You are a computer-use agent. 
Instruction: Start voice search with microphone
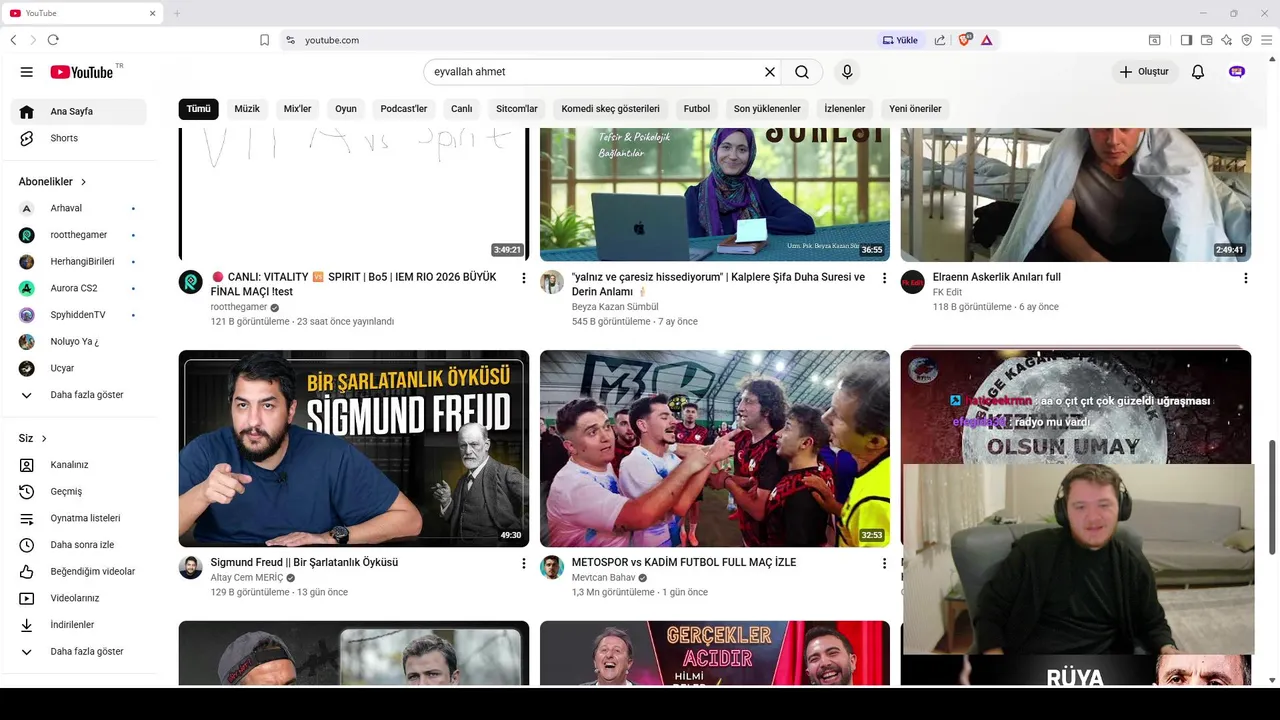pos(847,72)
